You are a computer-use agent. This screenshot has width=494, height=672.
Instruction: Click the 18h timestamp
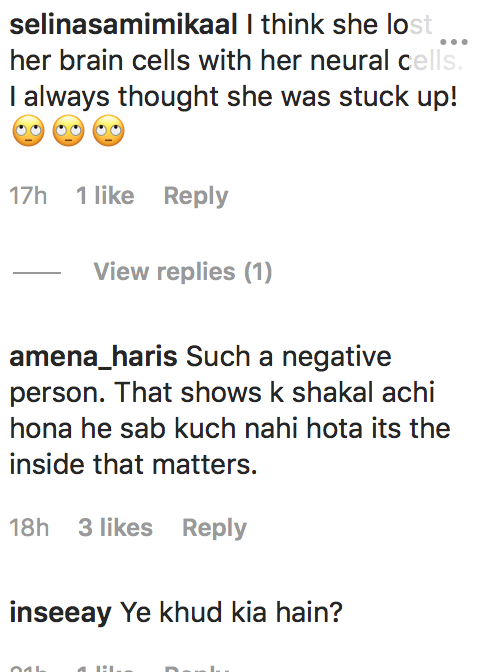[x=29, y=528]
